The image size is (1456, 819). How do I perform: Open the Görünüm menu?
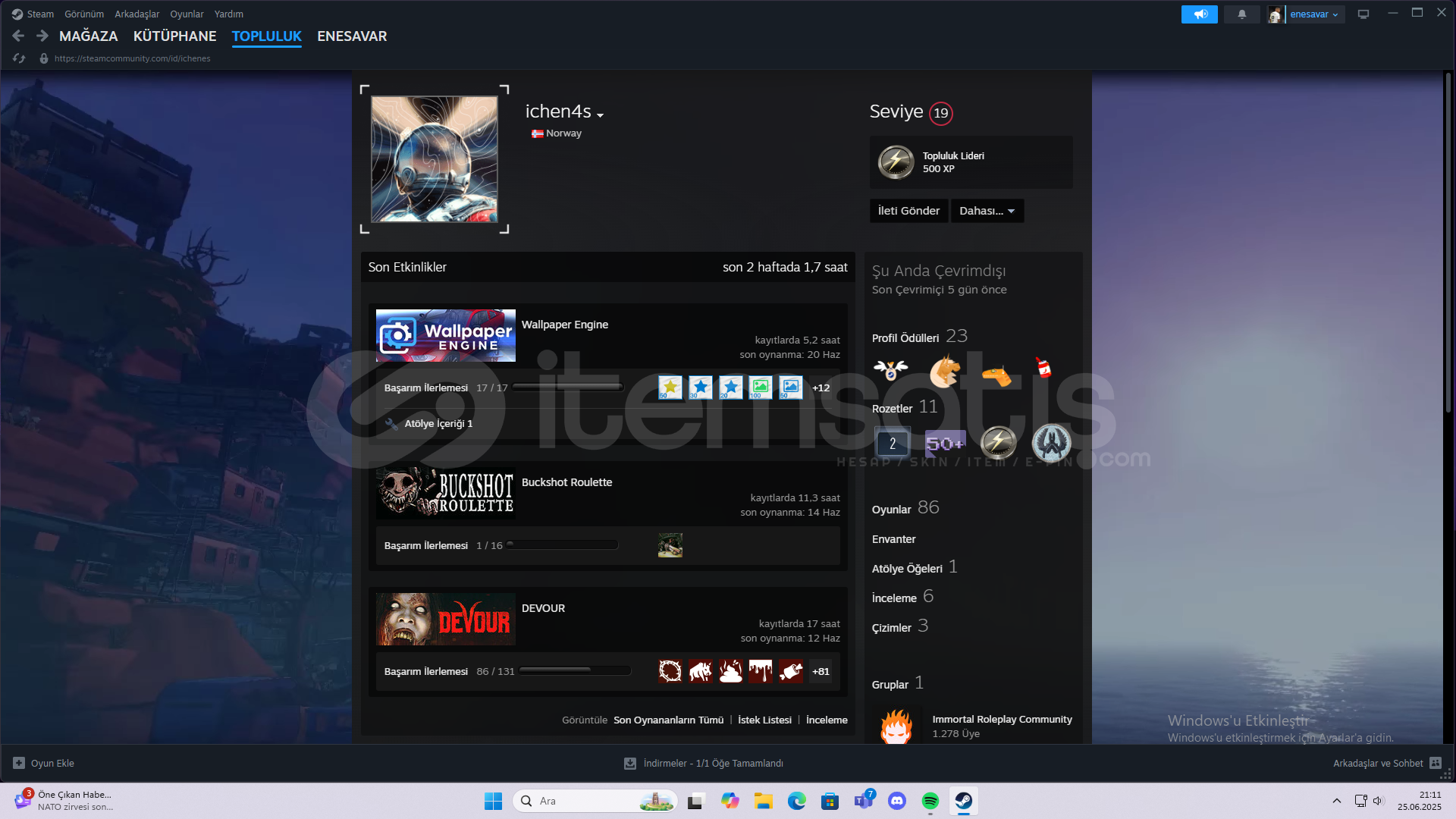[x=84, y=14]
